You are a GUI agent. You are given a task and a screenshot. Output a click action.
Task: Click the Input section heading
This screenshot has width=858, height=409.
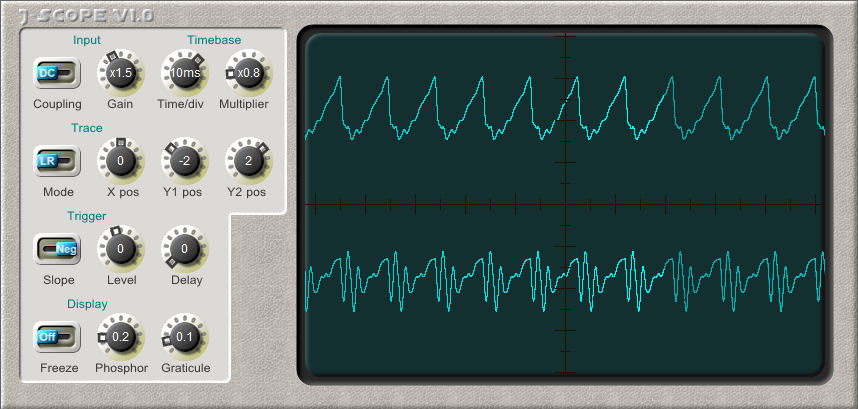[x=87, y=40]
